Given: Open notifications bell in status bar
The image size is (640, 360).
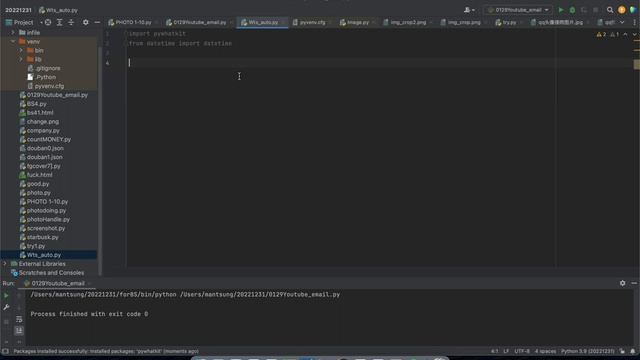Looking at the screenshot, I should coord(633,351).
